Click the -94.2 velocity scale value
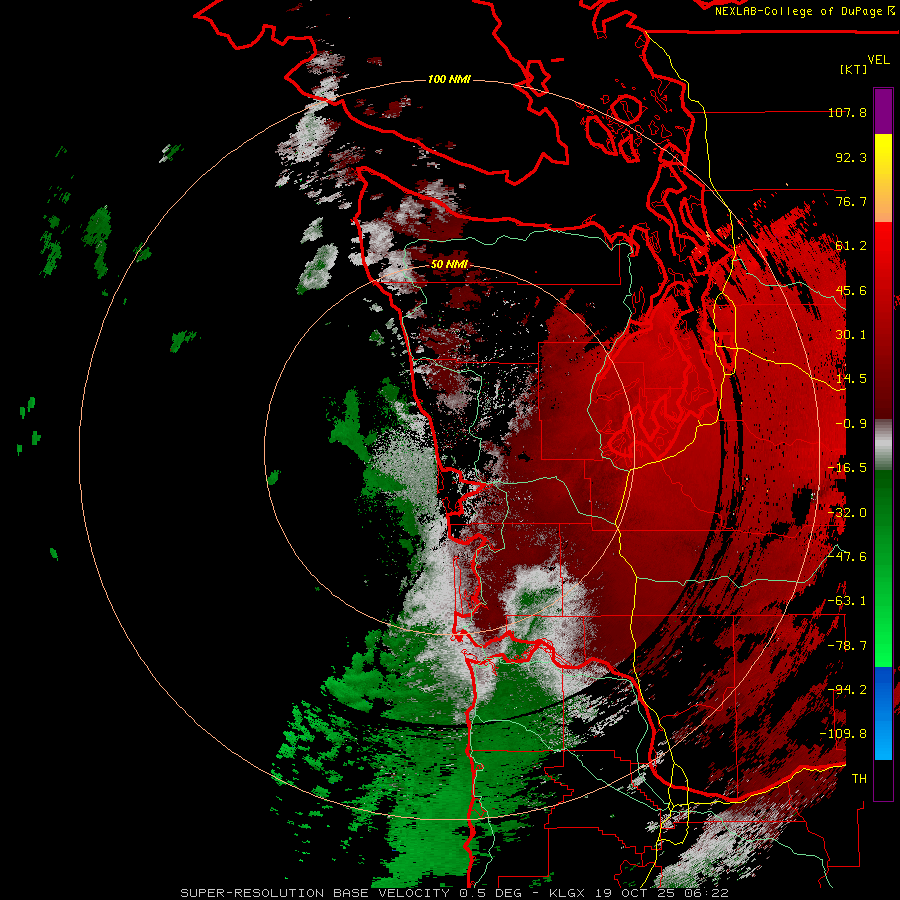 click(x=847, y=690)
